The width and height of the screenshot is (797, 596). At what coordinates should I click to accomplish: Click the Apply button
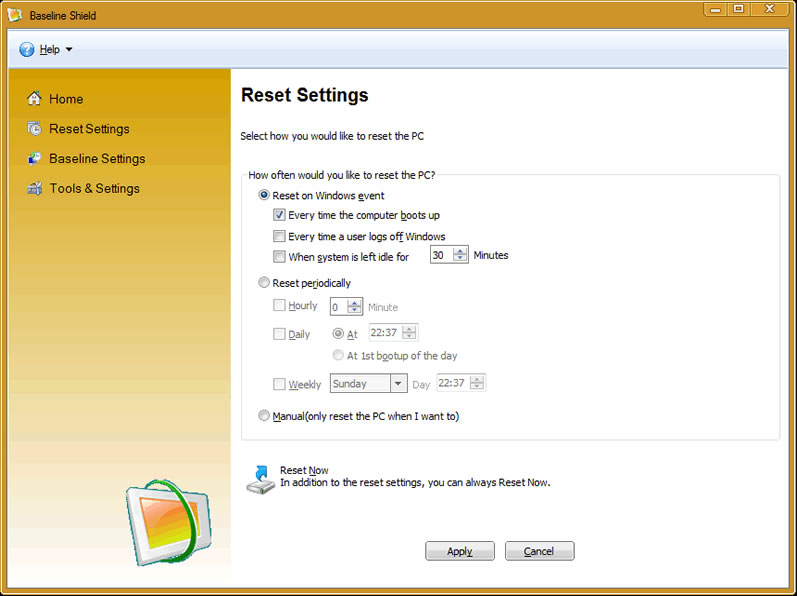pyautogui.click(x=459, y=551)
